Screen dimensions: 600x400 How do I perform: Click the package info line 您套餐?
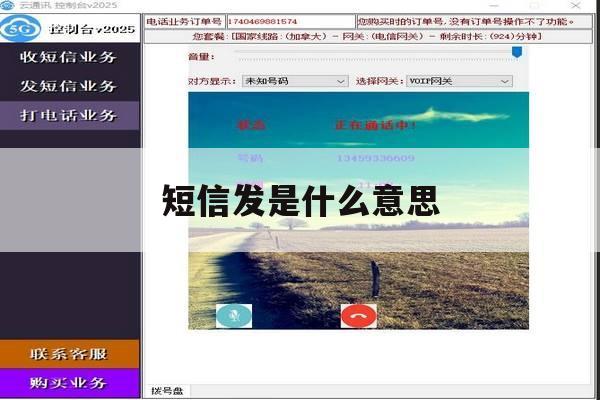[x=367, y=37]
